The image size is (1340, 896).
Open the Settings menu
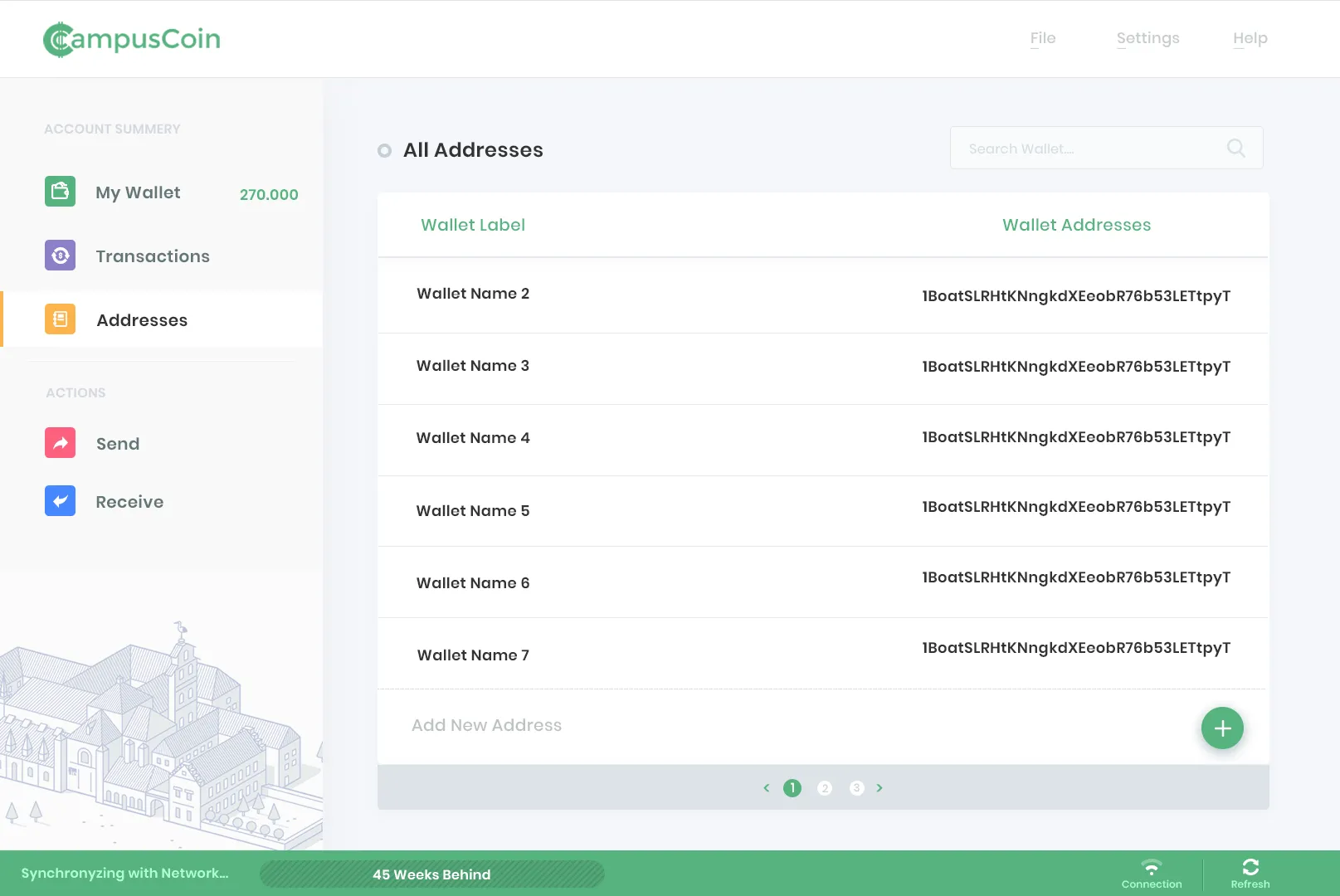coord(1148,38)
